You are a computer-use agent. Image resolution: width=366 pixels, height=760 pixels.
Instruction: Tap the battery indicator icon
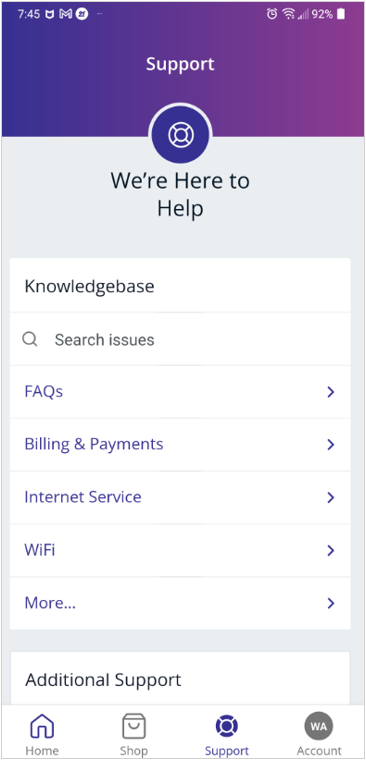click(x=341, y=15)
